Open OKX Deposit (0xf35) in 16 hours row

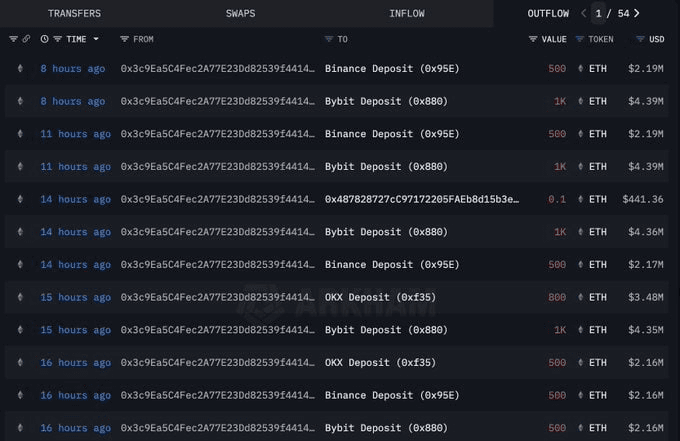pos(380,363)
